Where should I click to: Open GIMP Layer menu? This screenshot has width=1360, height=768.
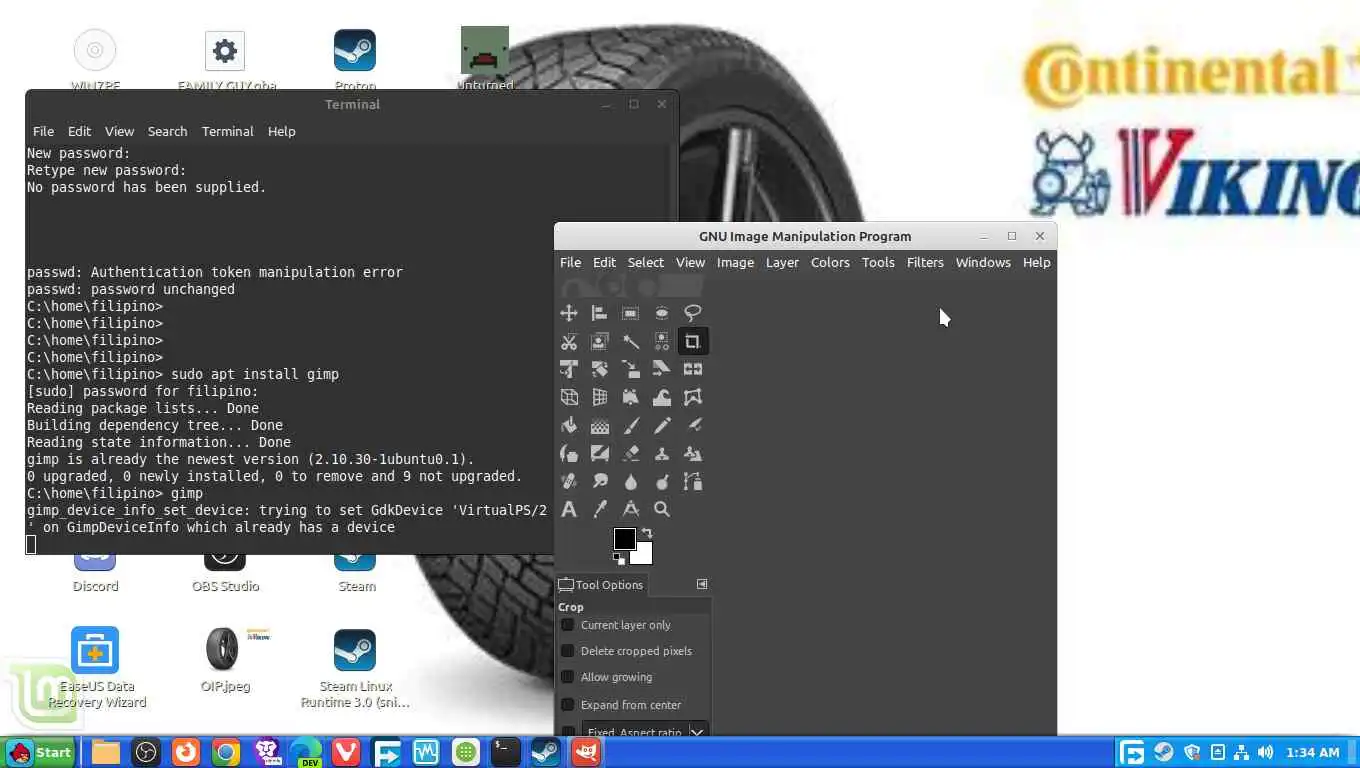pos(782,262)
